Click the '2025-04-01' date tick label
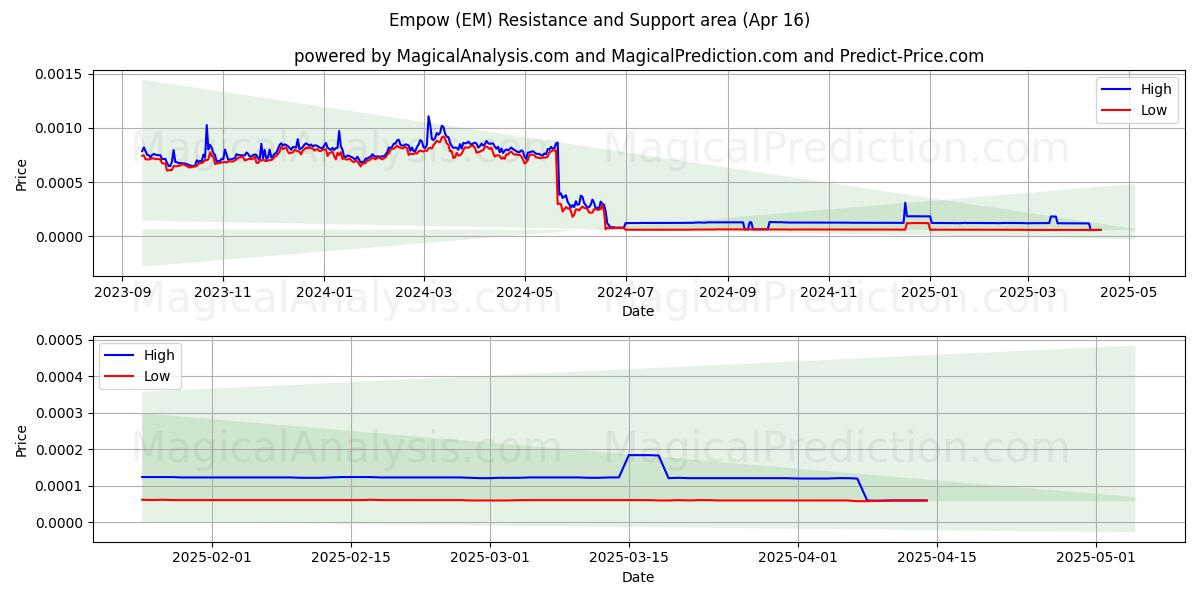Image resolution: width=1200 pixels, height=600 pixels. [798, 557]
